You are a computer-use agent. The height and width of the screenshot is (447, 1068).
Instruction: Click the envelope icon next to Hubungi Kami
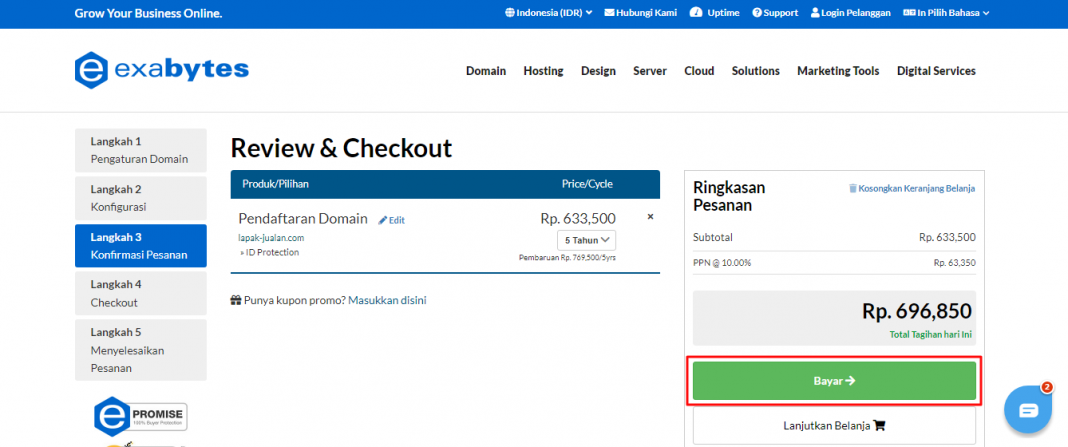(609, 12)
